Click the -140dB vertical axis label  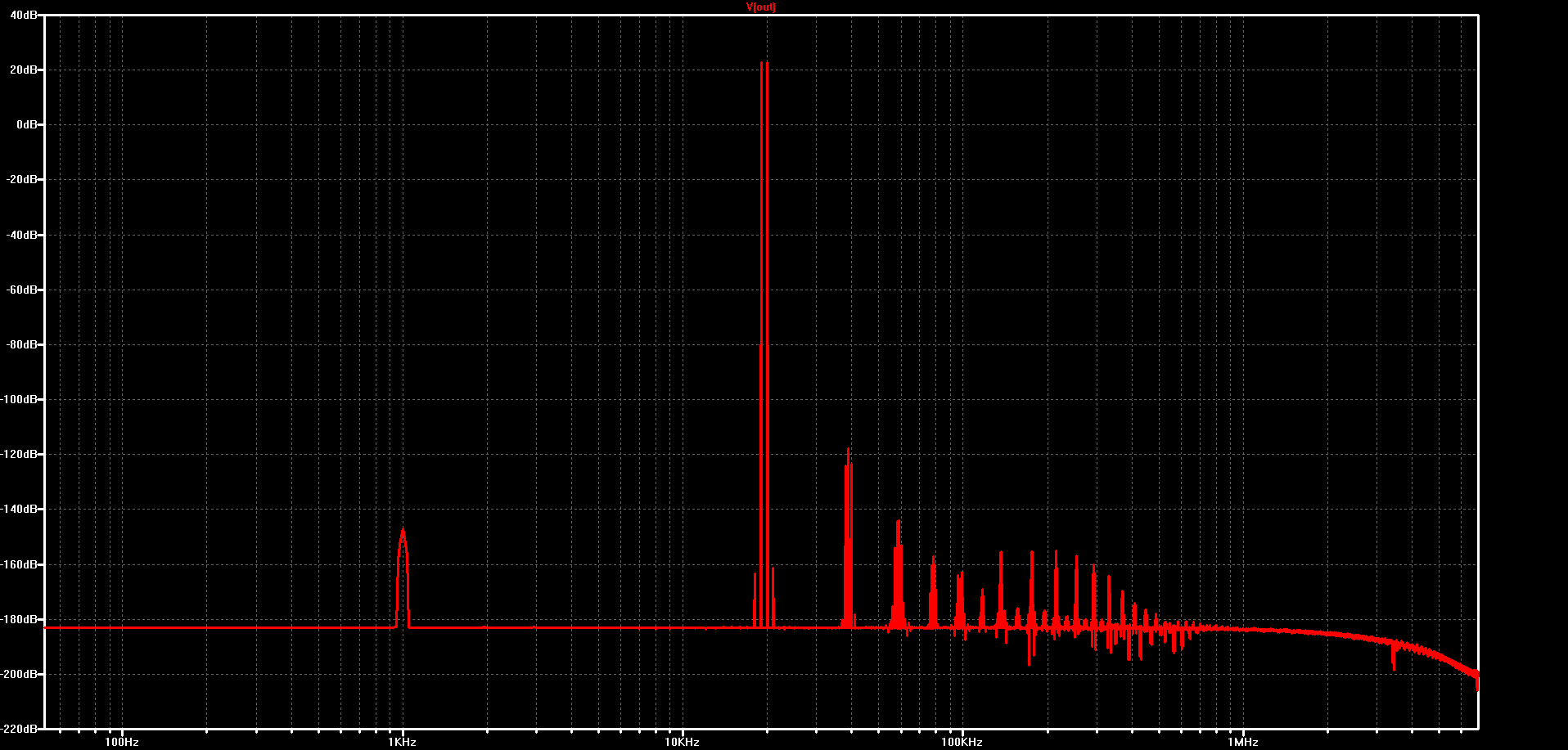[19, 509]
